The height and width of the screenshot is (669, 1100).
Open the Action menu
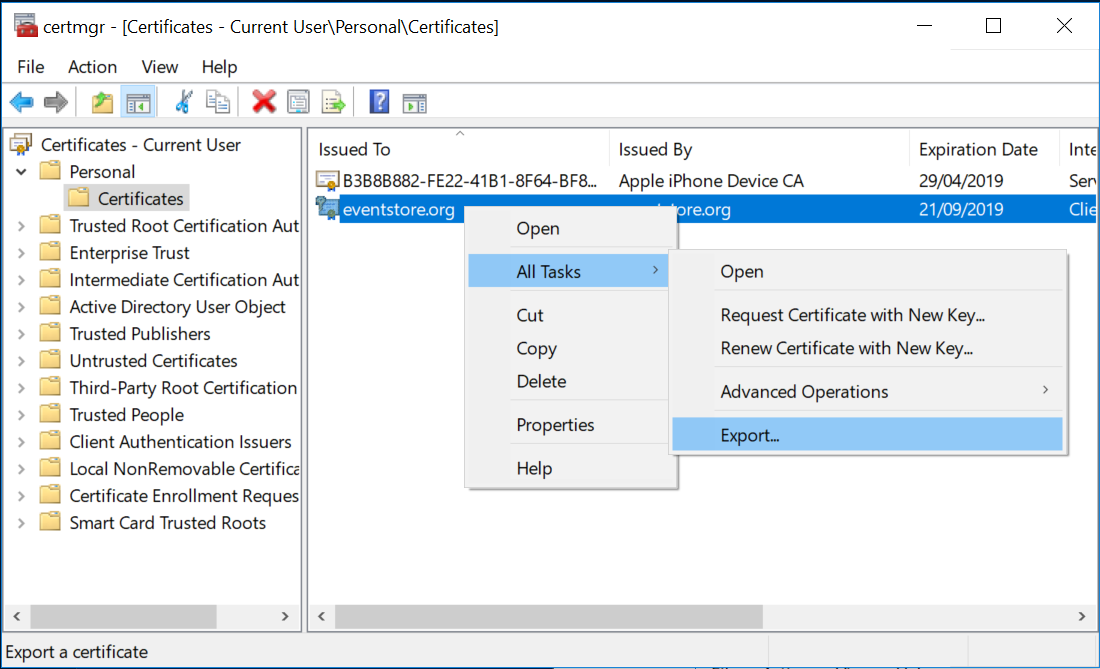(92, 66)
